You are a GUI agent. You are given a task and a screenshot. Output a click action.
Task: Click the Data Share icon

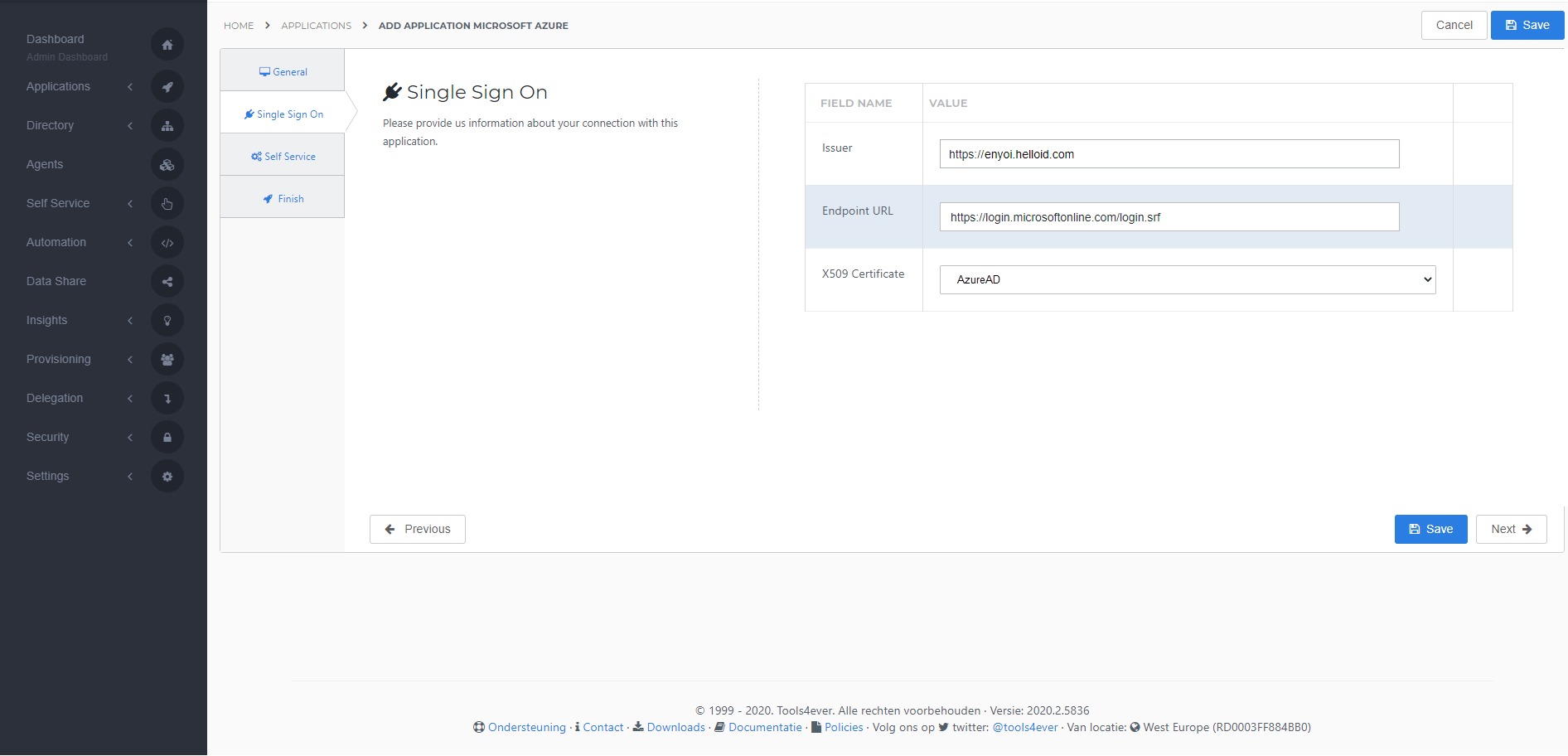pyautogui.click(x=167, y=281)
